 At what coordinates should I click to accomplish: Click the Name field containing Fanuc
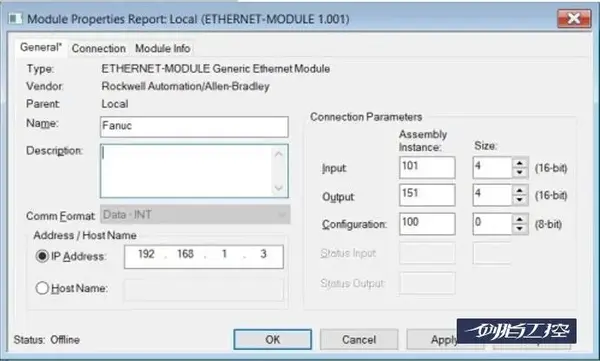coord(194,127)
